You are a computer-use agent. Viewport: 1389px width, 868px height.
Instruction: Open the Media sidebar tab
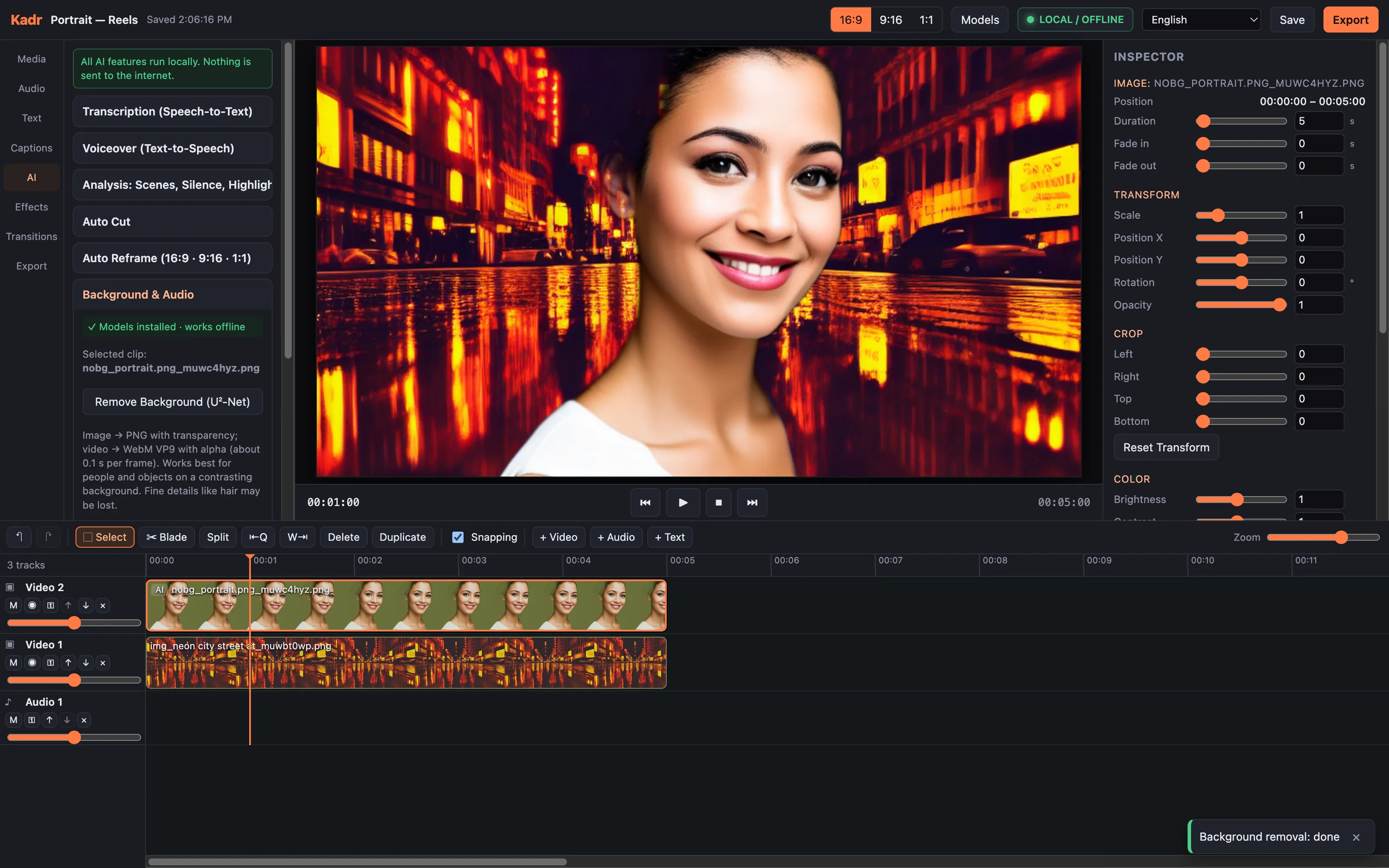pos(32,59)
